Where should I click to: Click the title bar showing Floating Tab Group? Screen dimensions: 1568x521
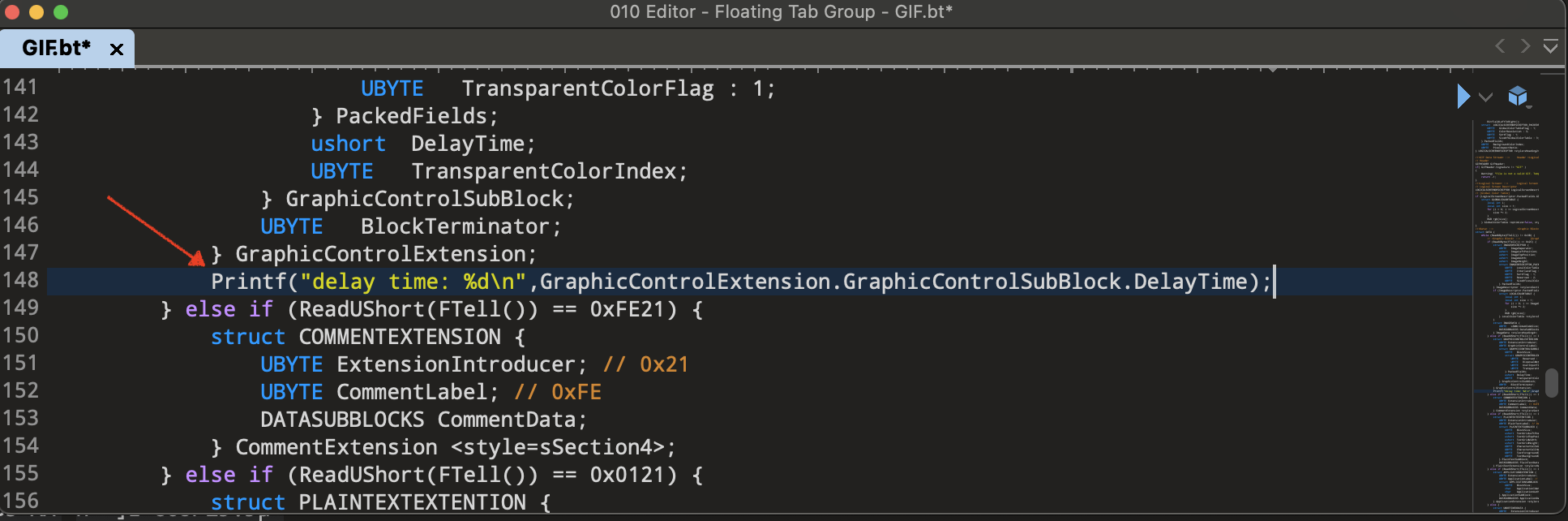click(x=782, y=12)
